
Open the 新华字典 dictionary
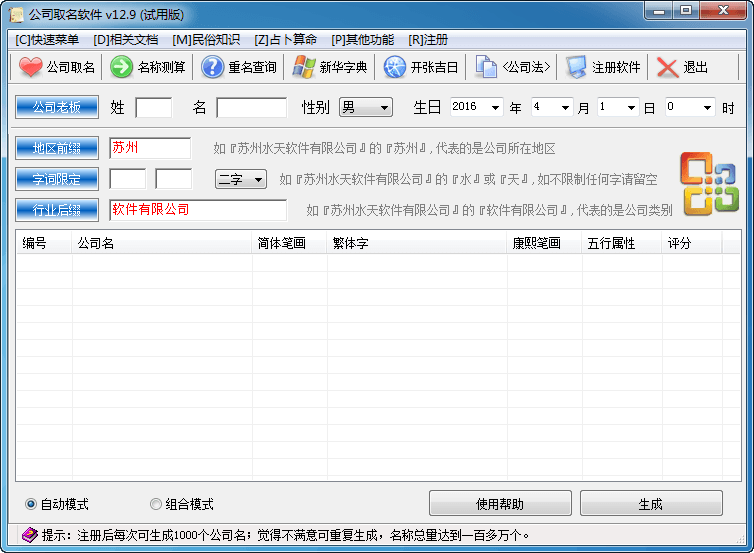tap(304, 67)
